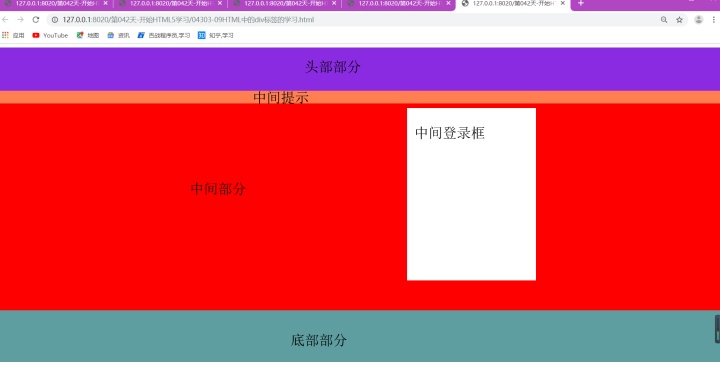Viewport: 720px width, 380px height.
Task: Click the 底部部分 footer text
Action: coord(319,340)
